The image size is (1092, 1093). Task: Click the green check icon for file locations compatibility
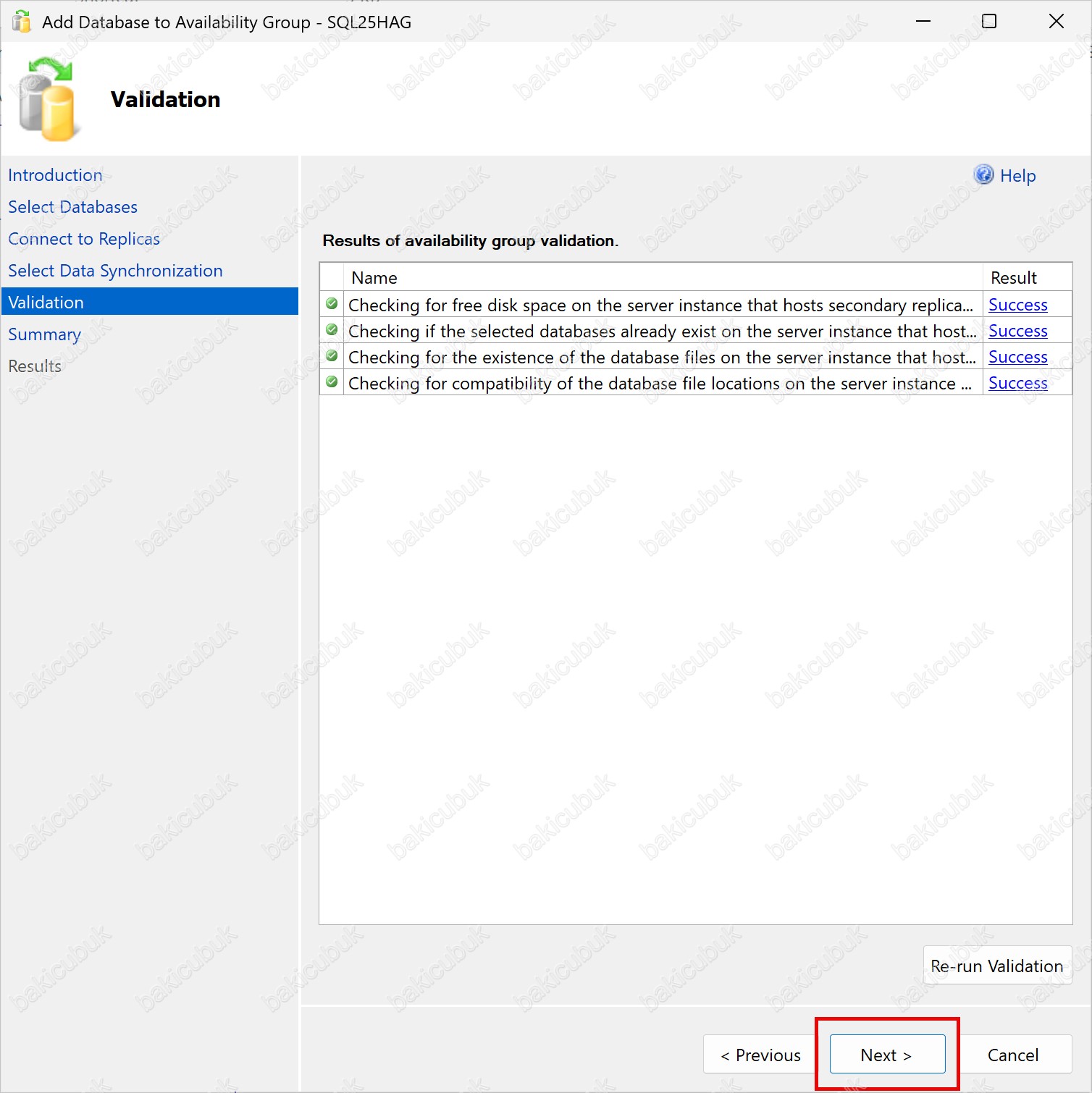(x=332, y=382)
